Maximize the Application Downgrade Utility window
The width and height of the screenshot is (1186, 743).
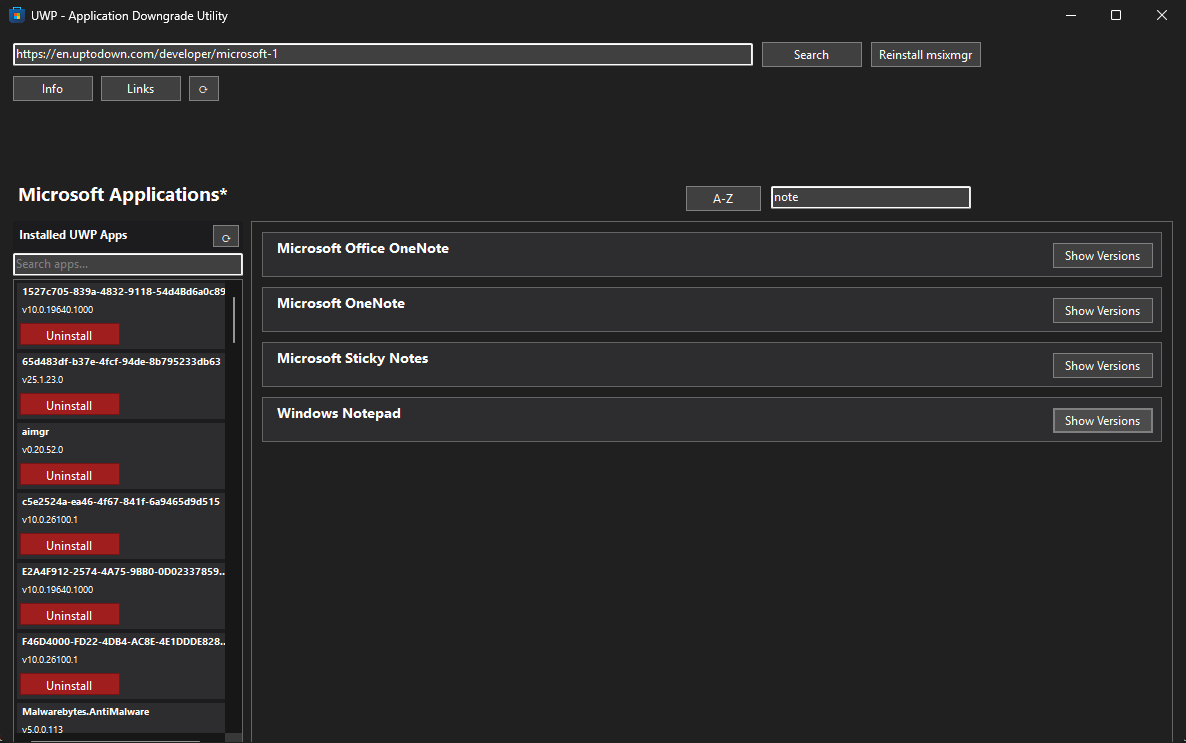tap(1116, 15)
